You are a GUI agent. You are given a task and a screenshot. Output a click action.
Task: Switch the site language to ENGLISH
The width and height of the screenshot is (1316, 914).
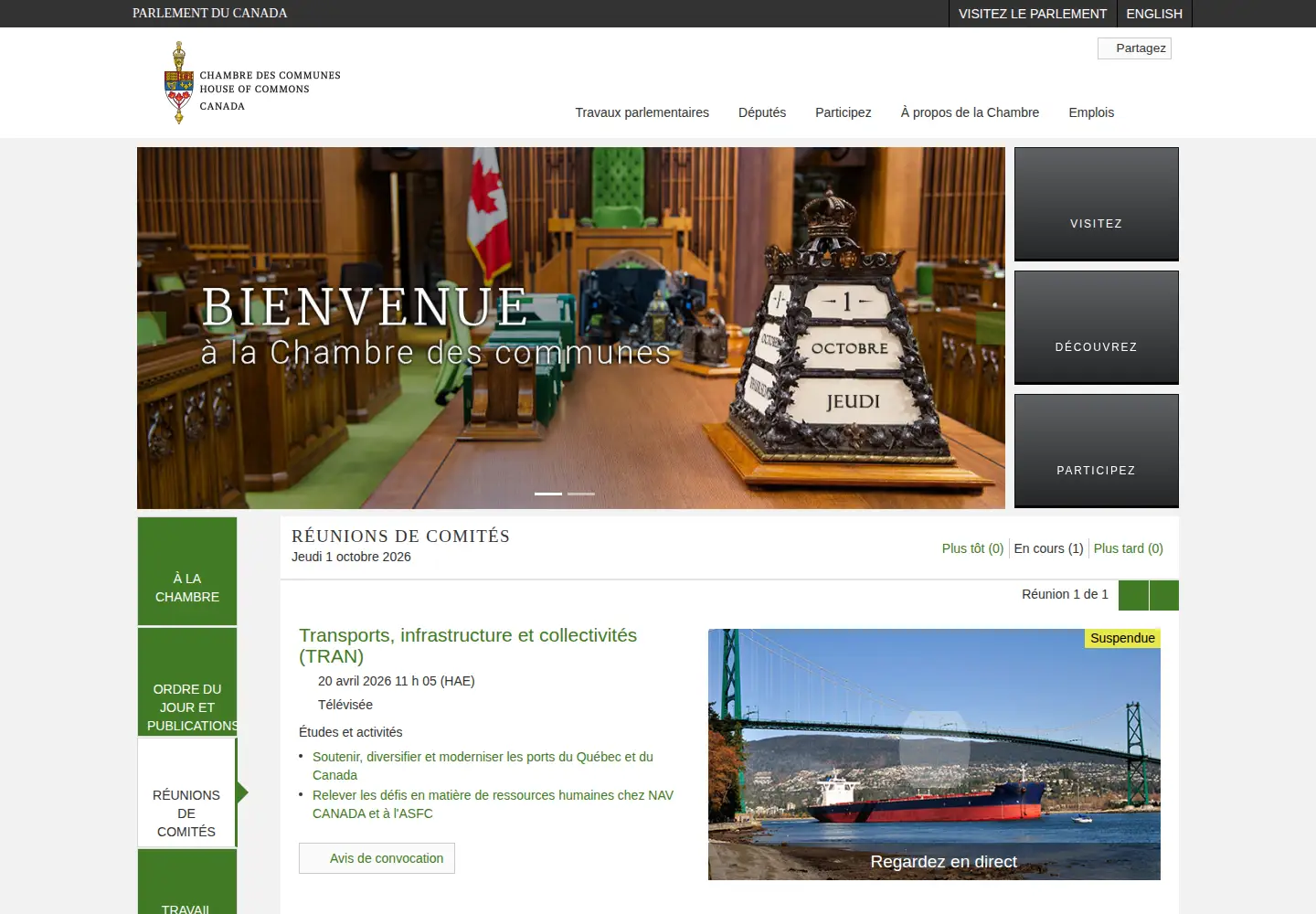(x=1154, y=14)
